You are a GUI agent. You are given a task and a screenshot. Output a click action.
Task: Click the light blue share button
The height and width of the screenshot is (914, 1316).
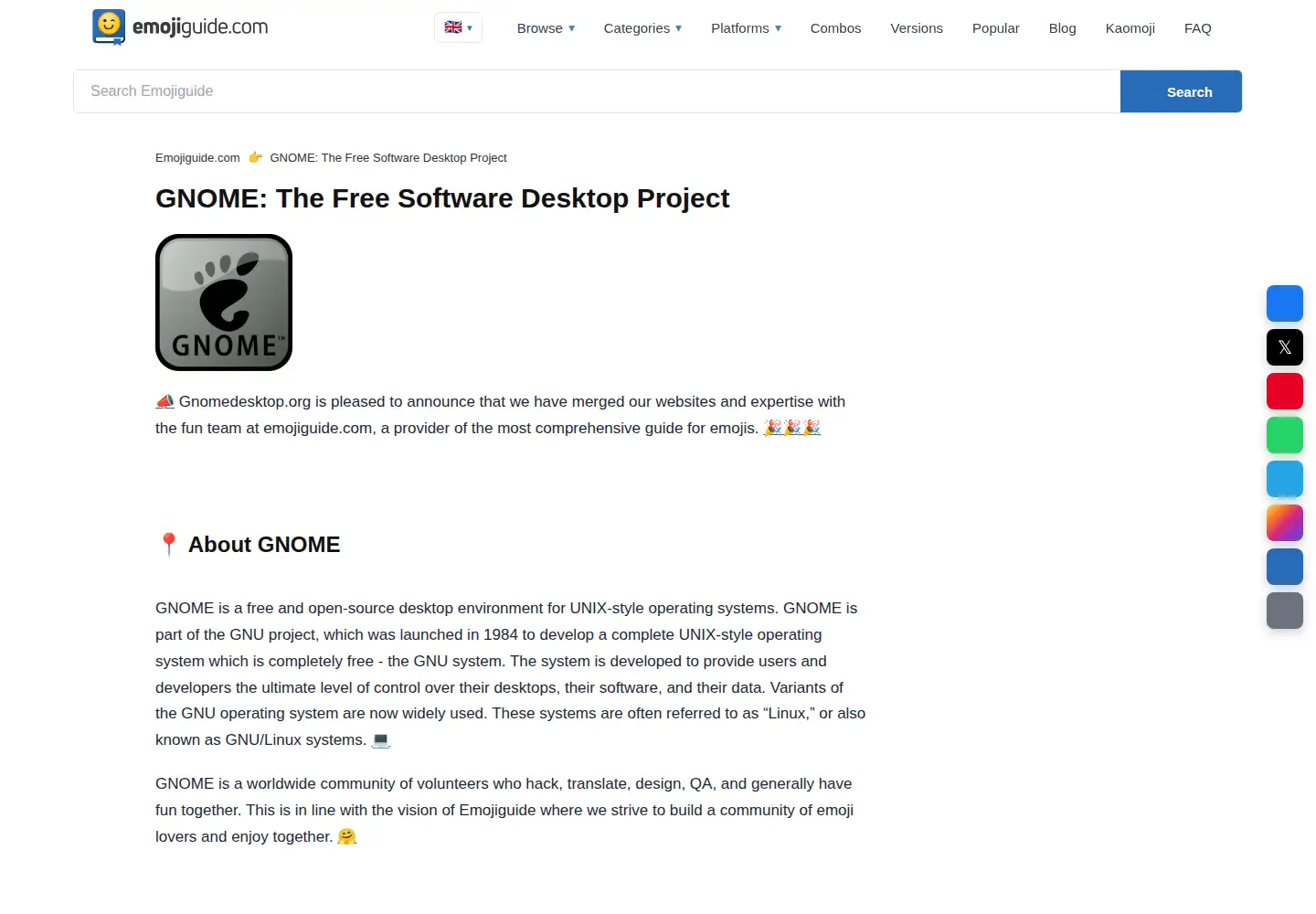coord(1284,479)
